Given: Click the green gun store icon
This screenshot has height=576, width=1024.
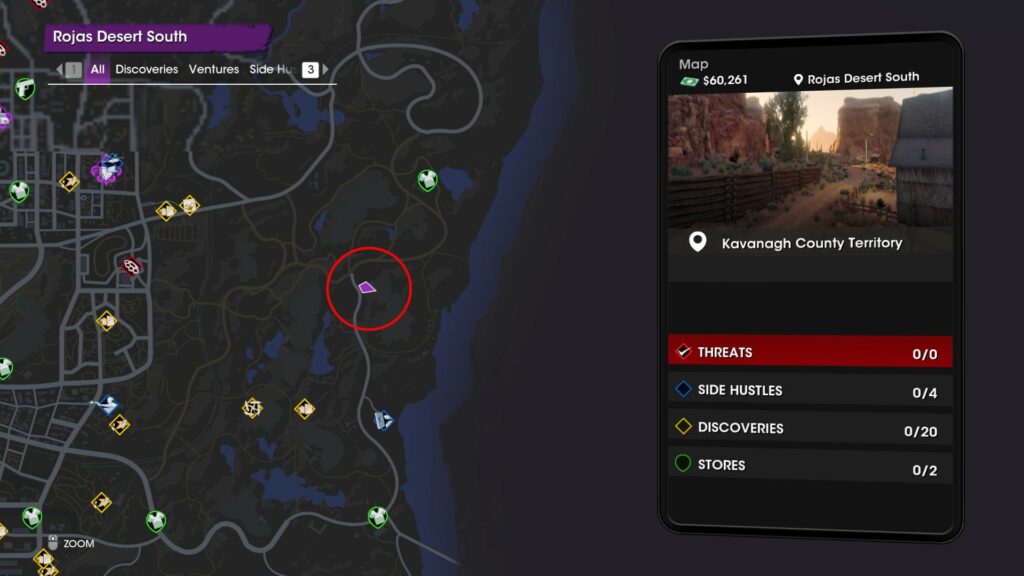Looking at the screenshot, I should 25,88.
